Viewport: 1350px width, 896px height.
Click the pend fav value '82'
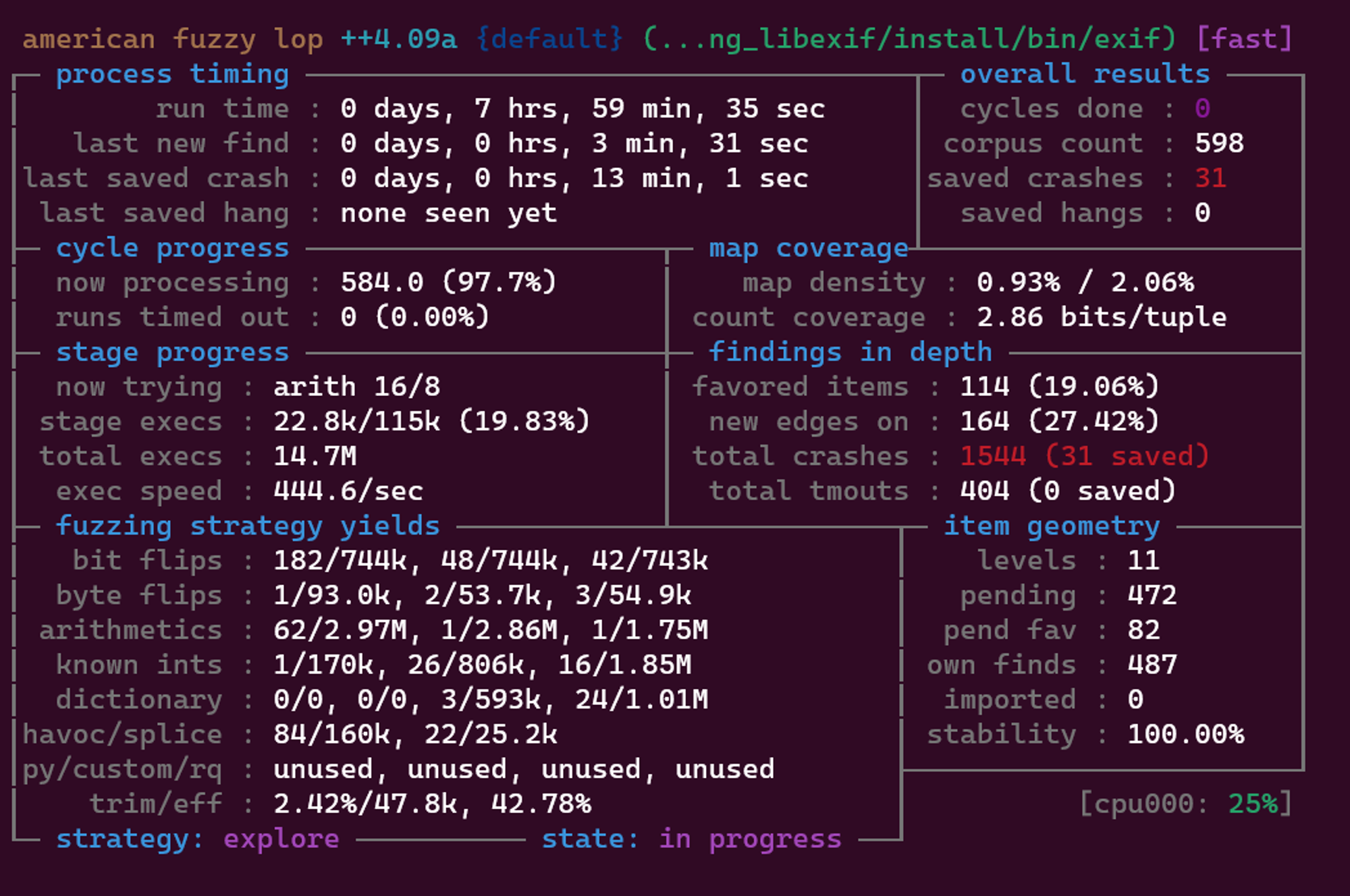click(1143, 630)
